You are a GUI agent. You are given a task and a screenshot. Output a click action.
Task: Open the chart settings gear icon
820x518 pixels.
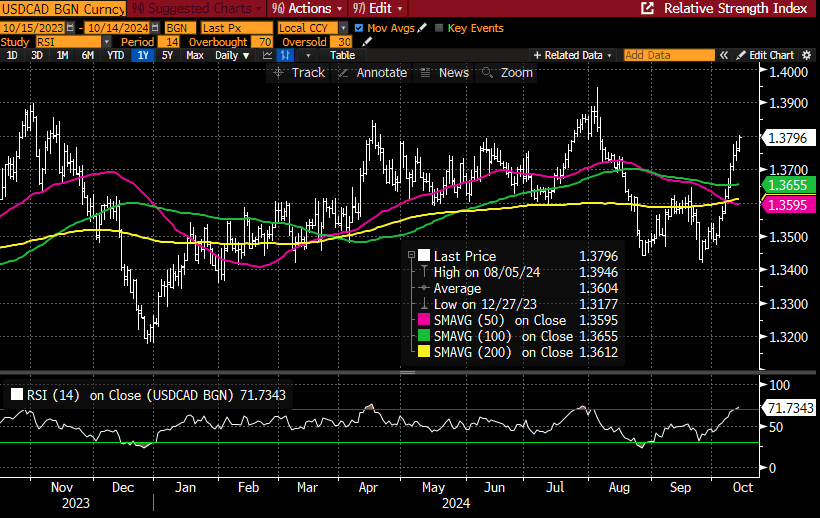click(x=808, y=55)
